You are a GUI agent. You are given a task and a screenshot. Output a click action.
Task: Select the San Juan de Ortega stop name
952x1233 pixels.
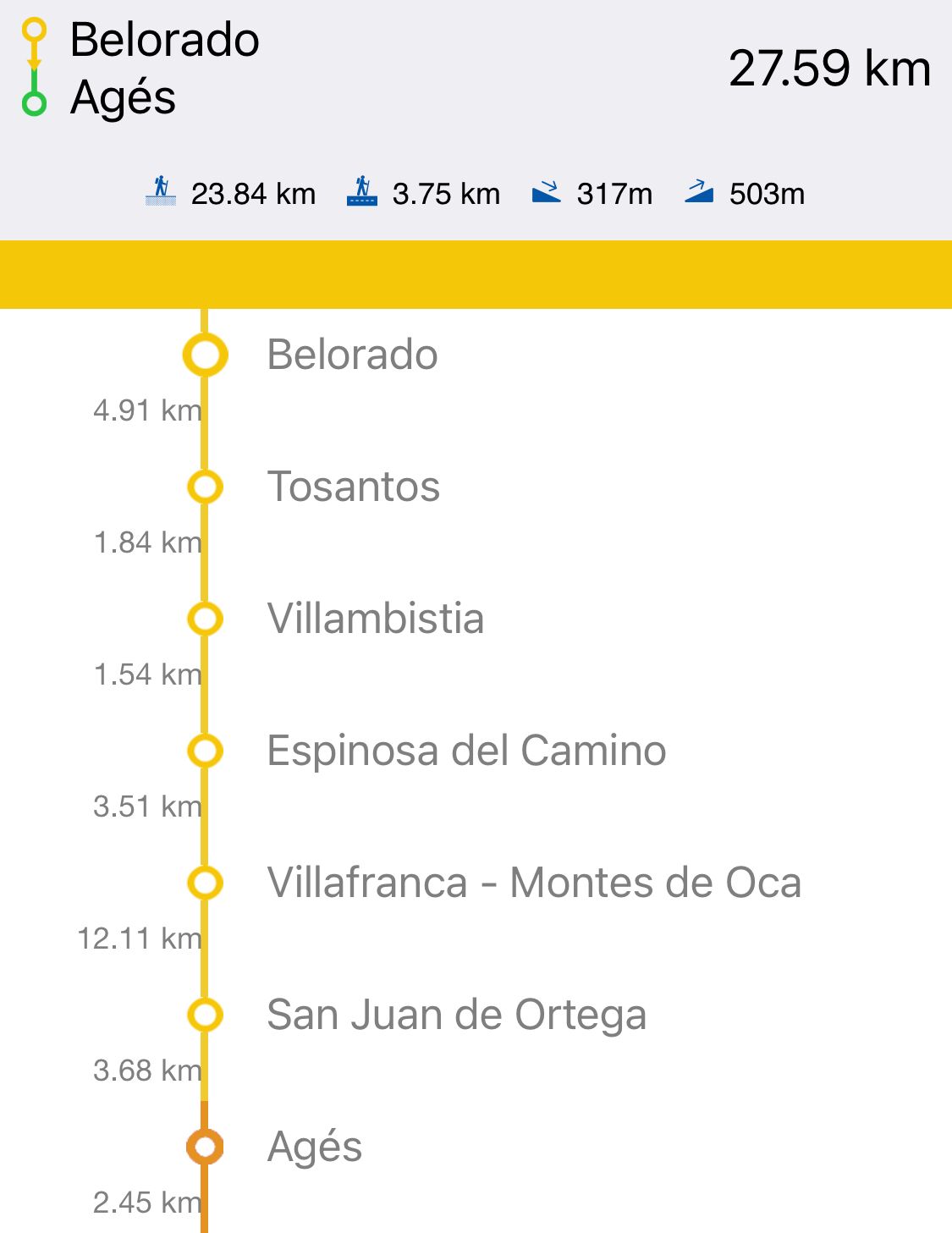[456, 1015]
